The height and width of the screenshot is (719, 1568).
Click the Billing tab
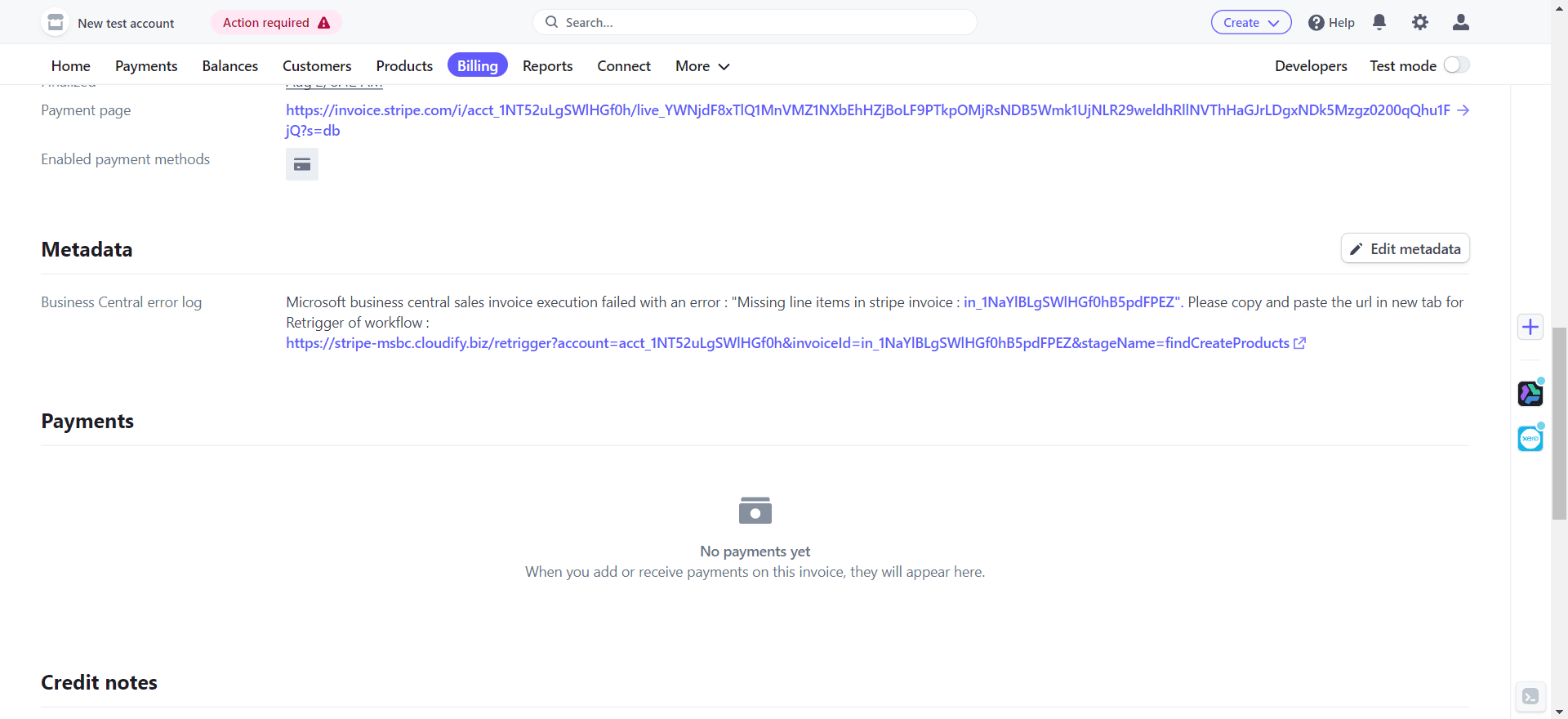tap(478, 65)
